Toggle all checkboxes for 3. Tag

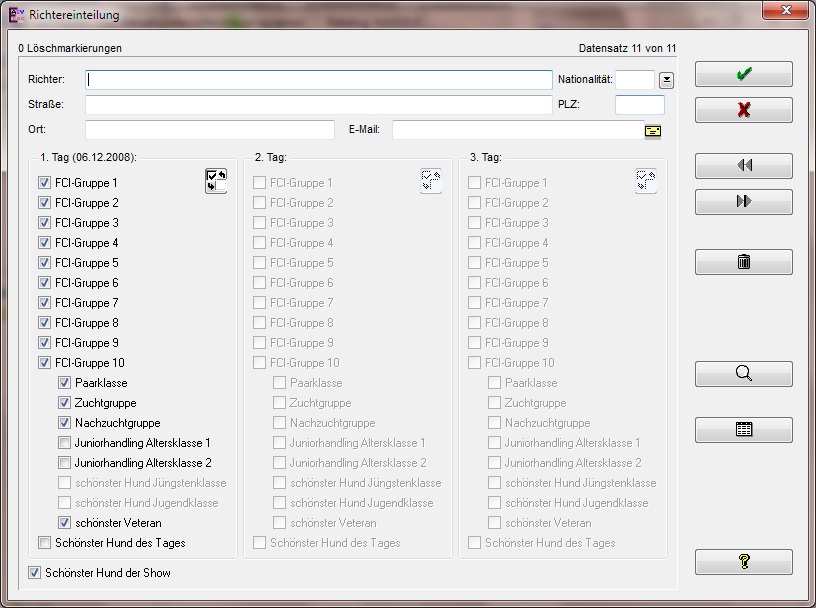646,181
